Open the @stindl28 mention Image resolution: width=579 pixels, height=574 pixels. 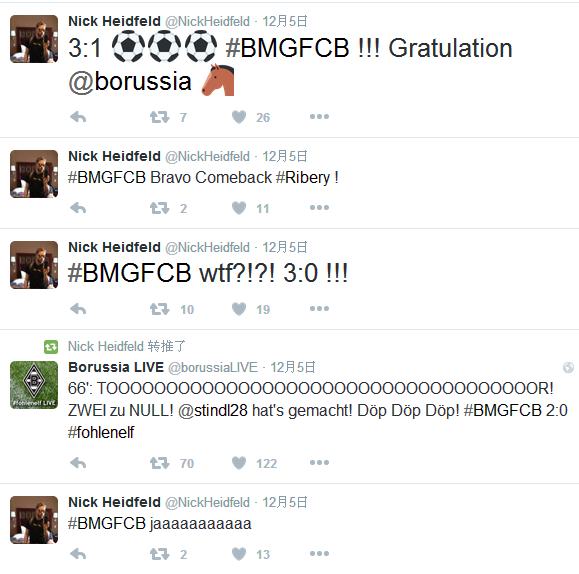click(213, 410)
